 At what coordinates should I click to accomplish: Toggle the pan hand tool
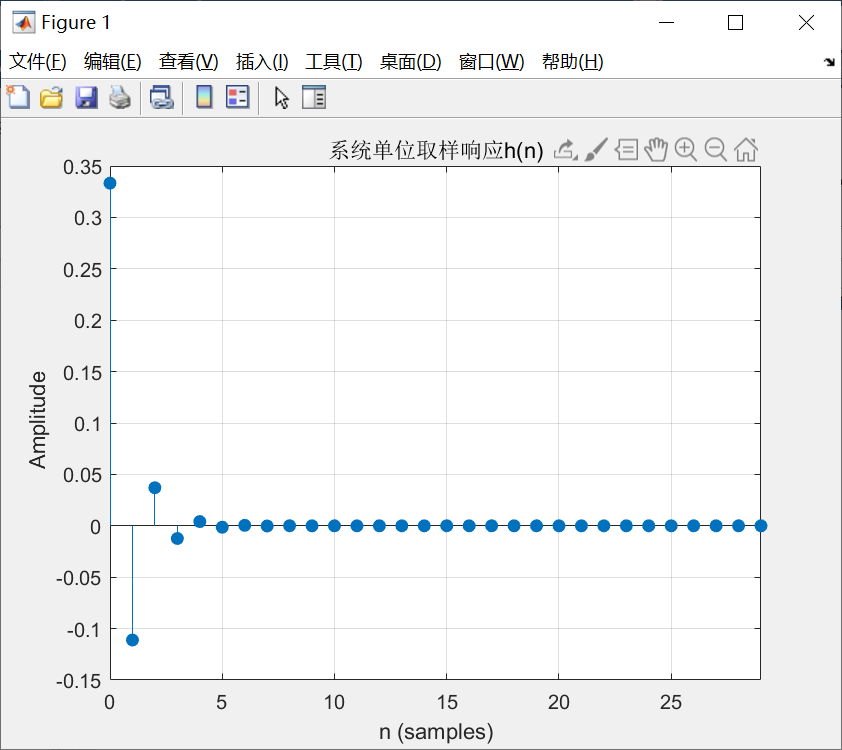tap(657, 150)
